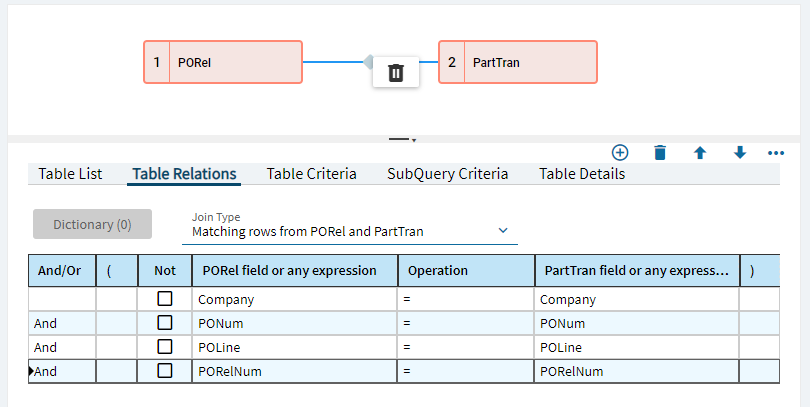This screenshot has height=407, width=810.
Task: Click the Operation cell in Company row
Action: pyautogui.click(x=466, y=300)
